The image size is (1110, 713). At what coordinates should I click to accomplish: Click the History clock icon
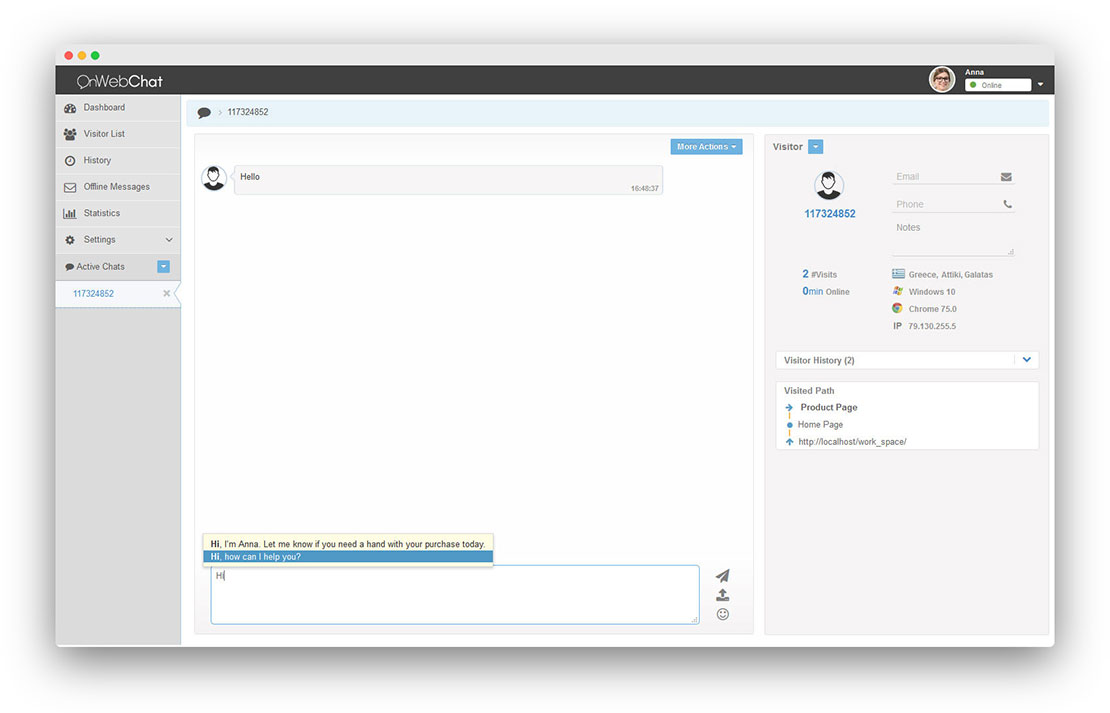click(70, 160)
